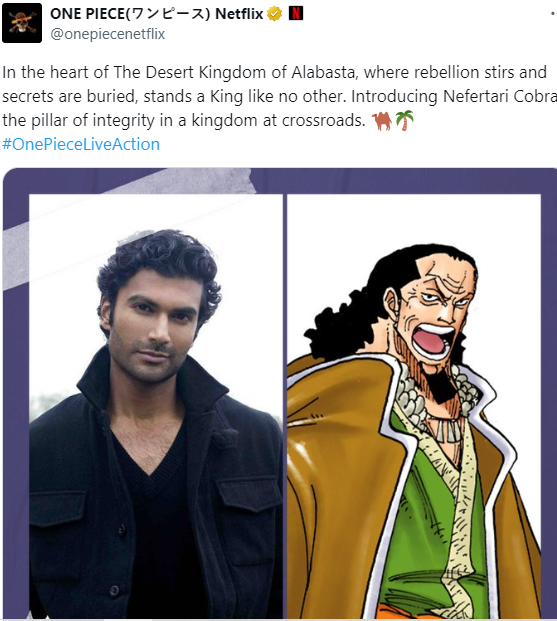Visit the @onepiecenetflix handle link
This screenshot has width=557, height=621.
tap(107, 34)
